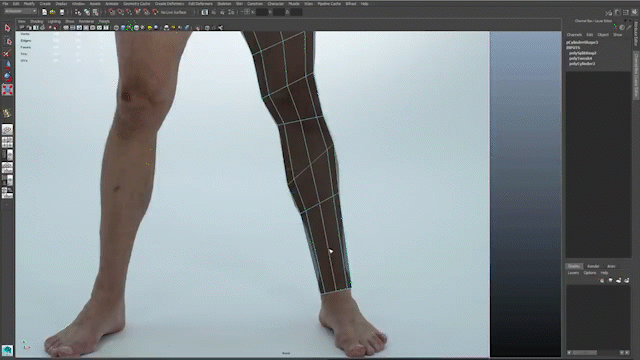
Task: Select the Paint Selection brush tool in toolbox
Action: (x=7, y=53)
